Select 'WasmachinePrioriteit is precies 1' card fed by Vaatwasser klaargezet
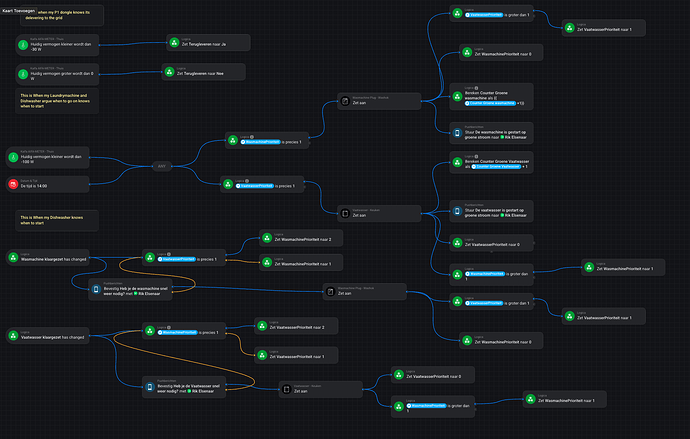 click(x=184, y=331)
